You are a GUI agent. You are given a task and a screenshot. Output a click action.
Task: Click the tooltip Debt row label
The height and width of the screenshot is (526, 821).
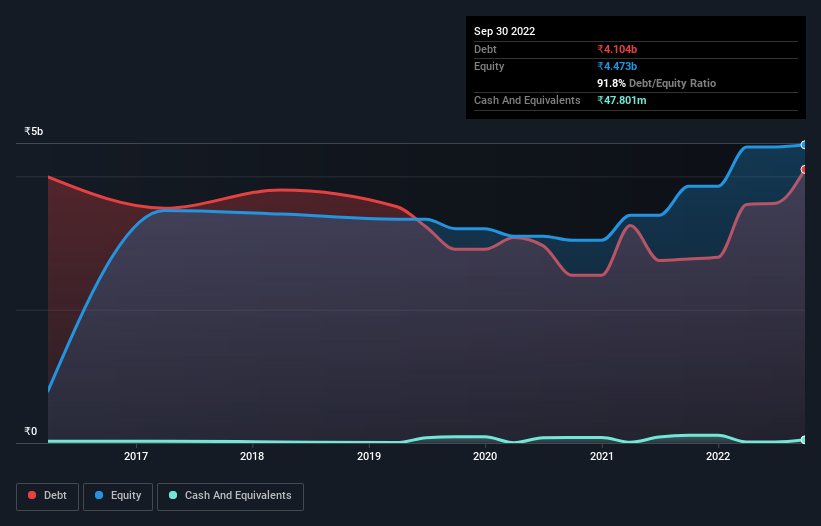485,49
